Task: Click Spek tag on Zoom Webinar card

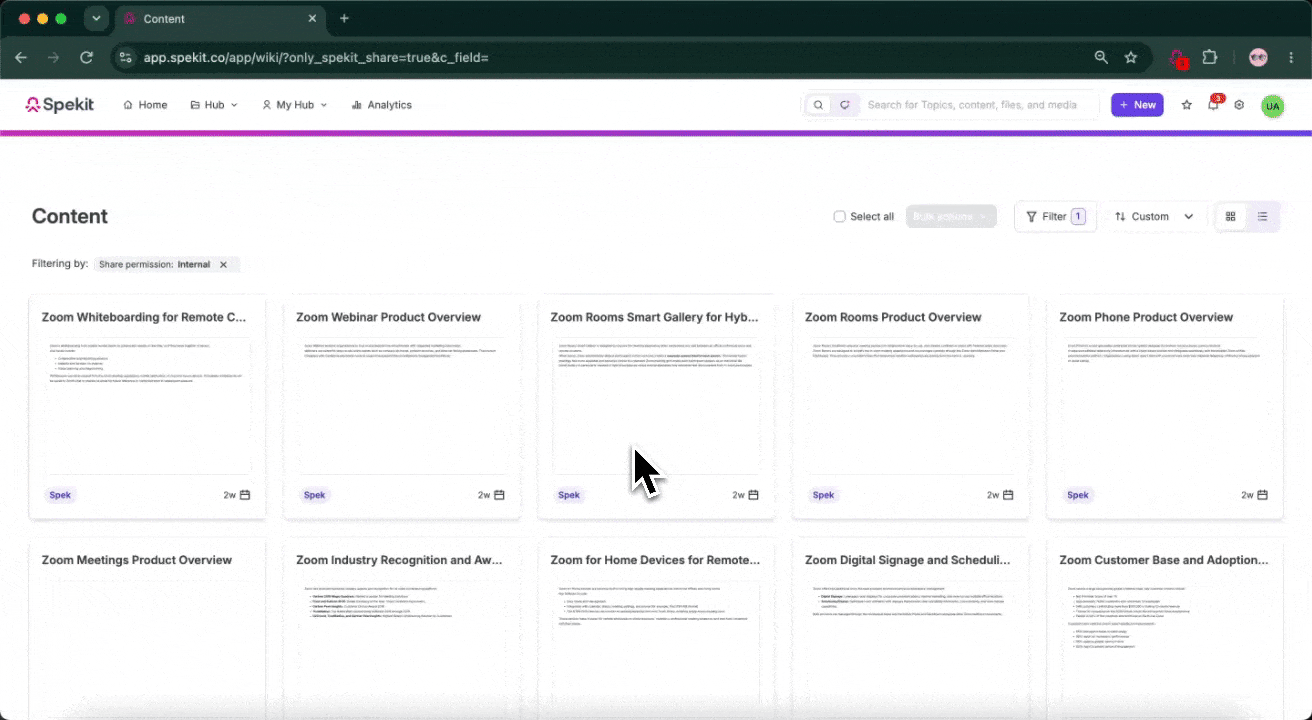Action: 314,495
